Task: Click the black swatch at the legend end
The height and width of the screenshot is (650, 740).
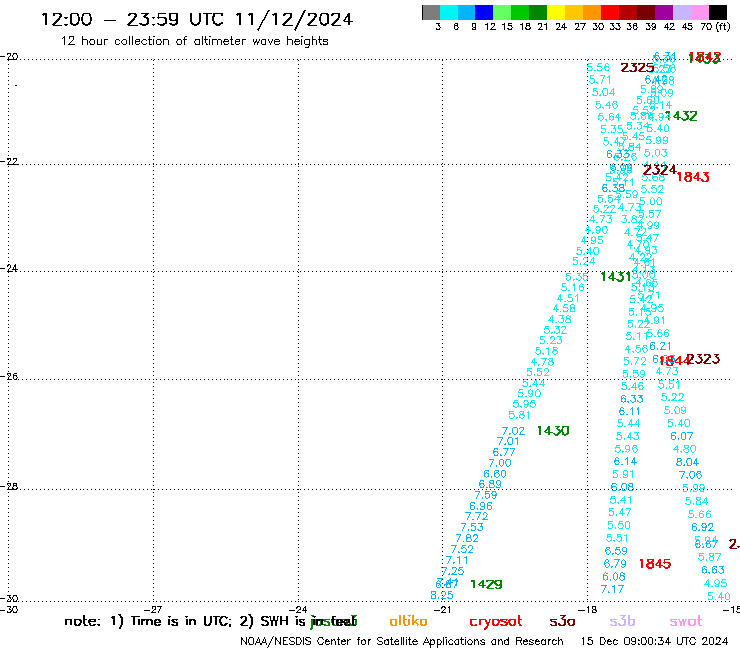Action: (x=717, y=12)
